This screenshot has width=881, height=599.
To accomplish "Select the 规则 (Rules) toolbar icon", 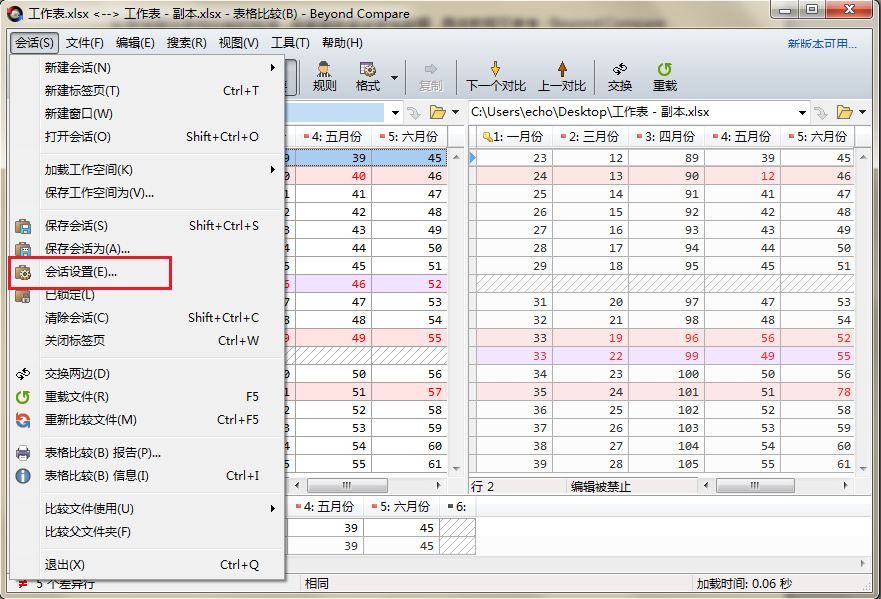I will (x=323, y=76).
